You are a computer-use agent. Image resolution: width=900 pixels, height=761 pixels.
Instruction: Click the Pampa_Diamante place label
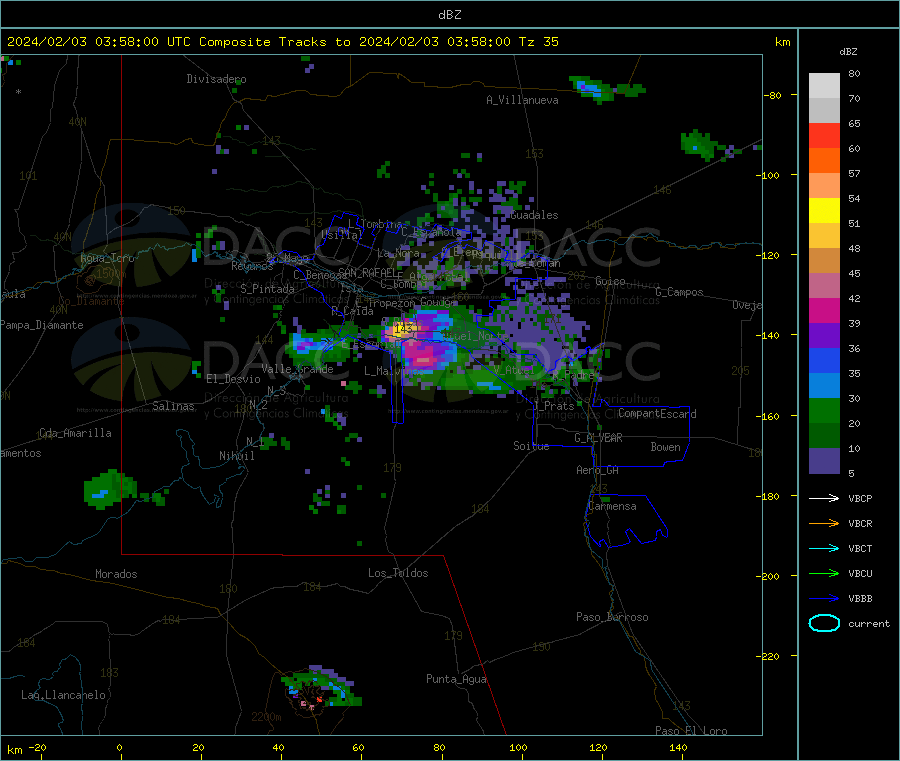(x=42, y=325)
